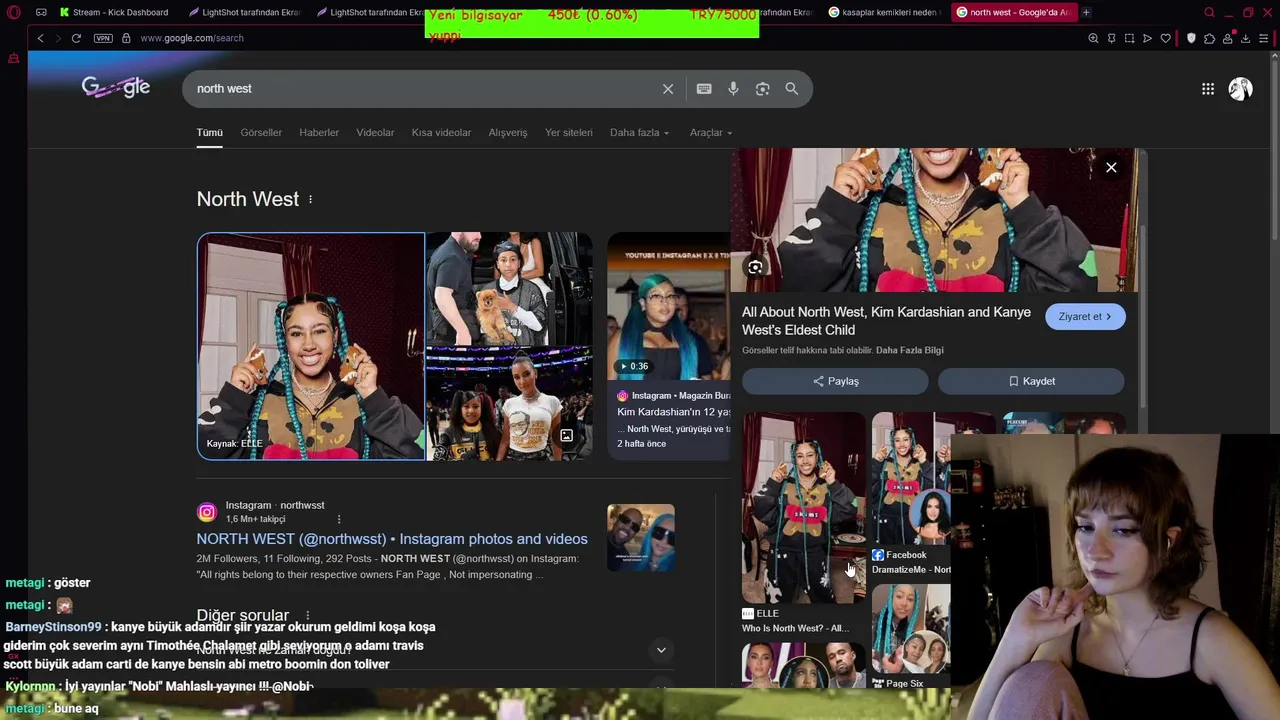Close the image preview panel
This screenshot has height=720, width=1280.
tap(1111, 168)
